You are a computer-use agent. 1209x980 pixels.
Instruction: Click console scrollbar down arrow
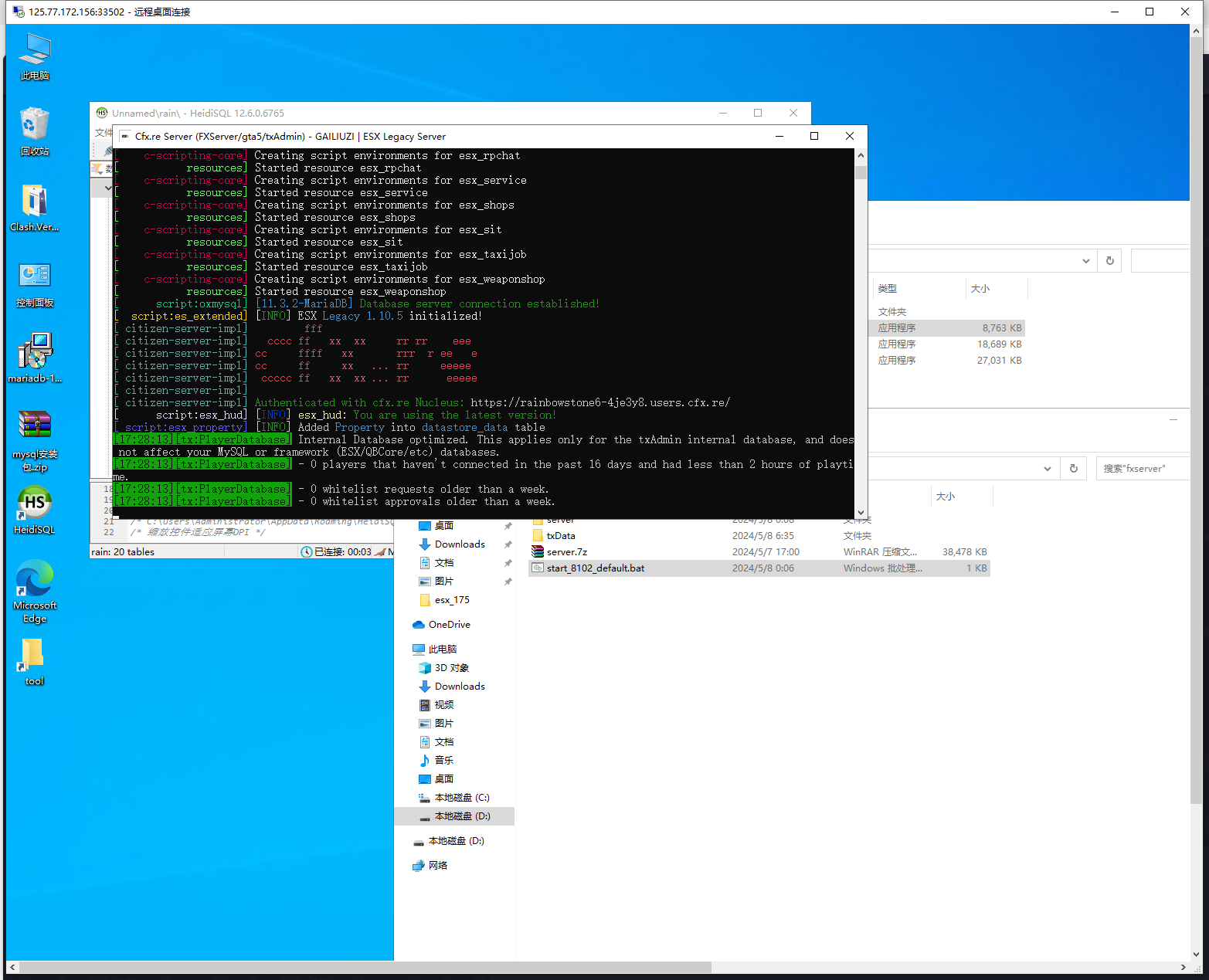861,512
